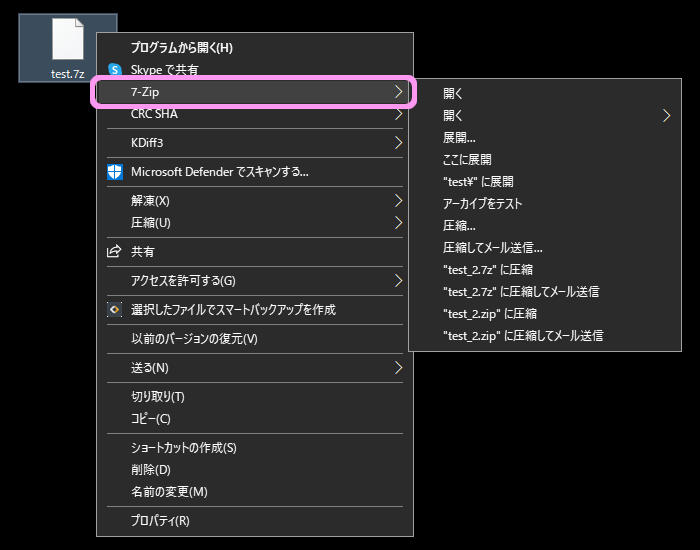Screen dimensions: 700x550
Task: Expand the chevron on second 開く submenu item
Action: coord(666,116)
